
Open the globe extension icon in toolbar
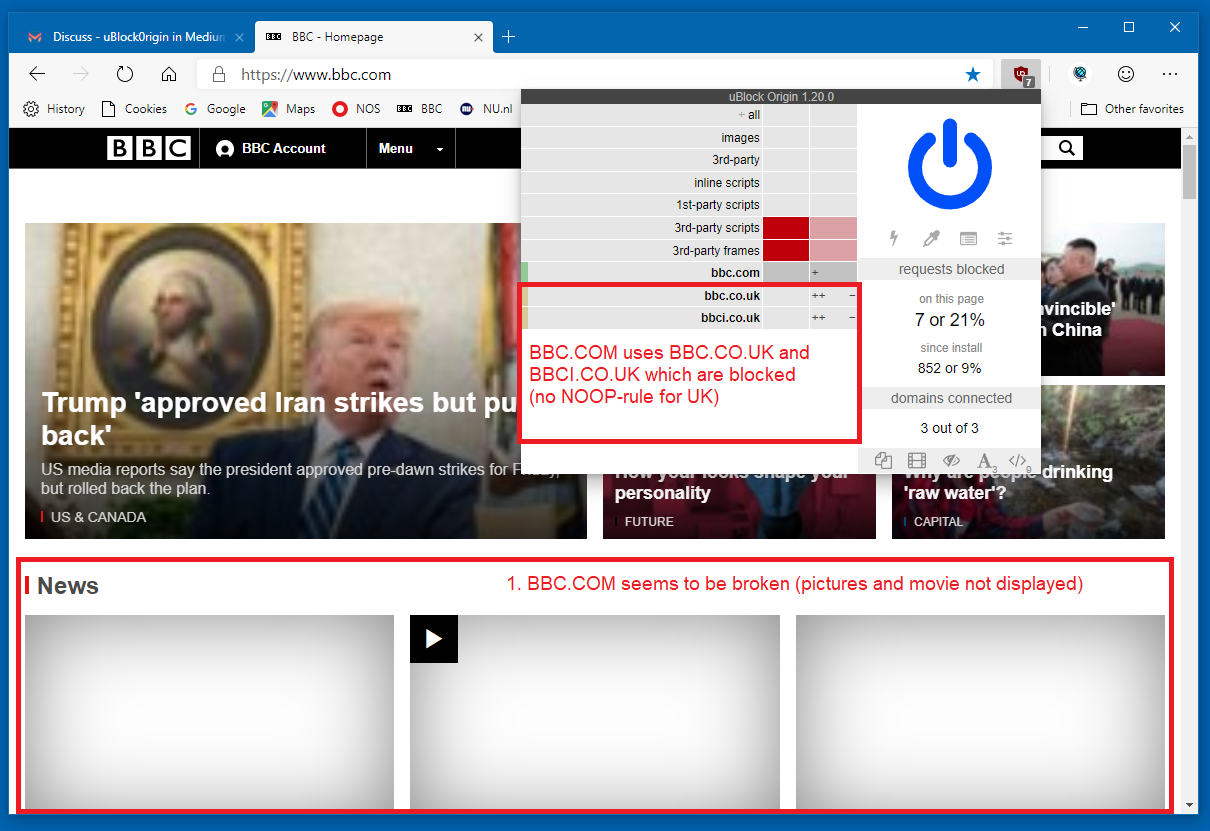pyautogui.click(x=1080, y=74)
